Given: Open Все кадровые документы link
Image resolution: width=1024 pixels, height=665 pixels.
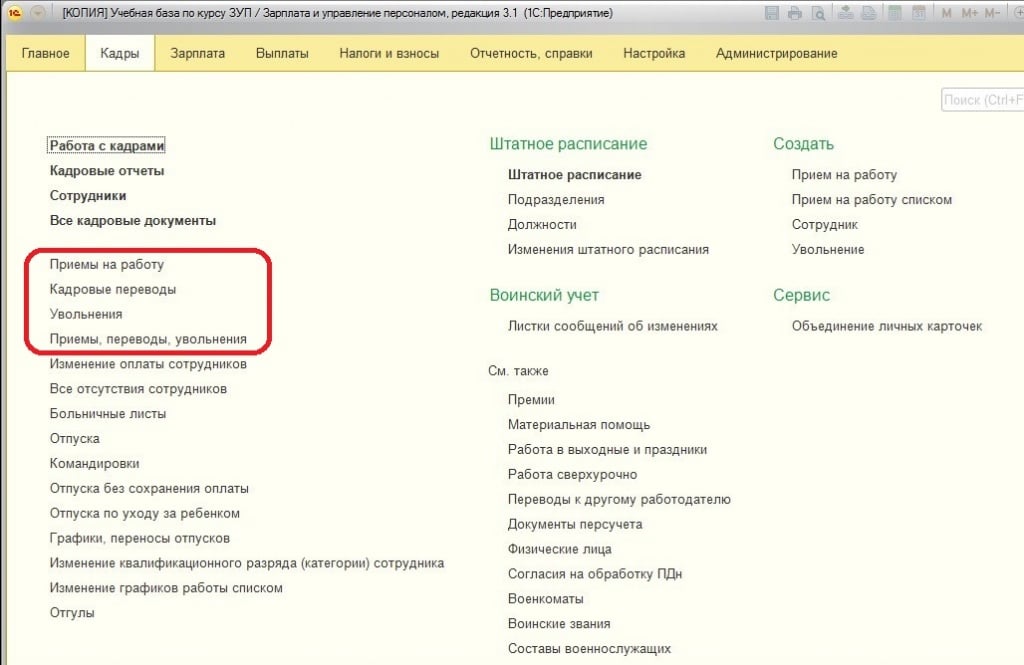Looking at the screenshot, I should coord(133,221).
